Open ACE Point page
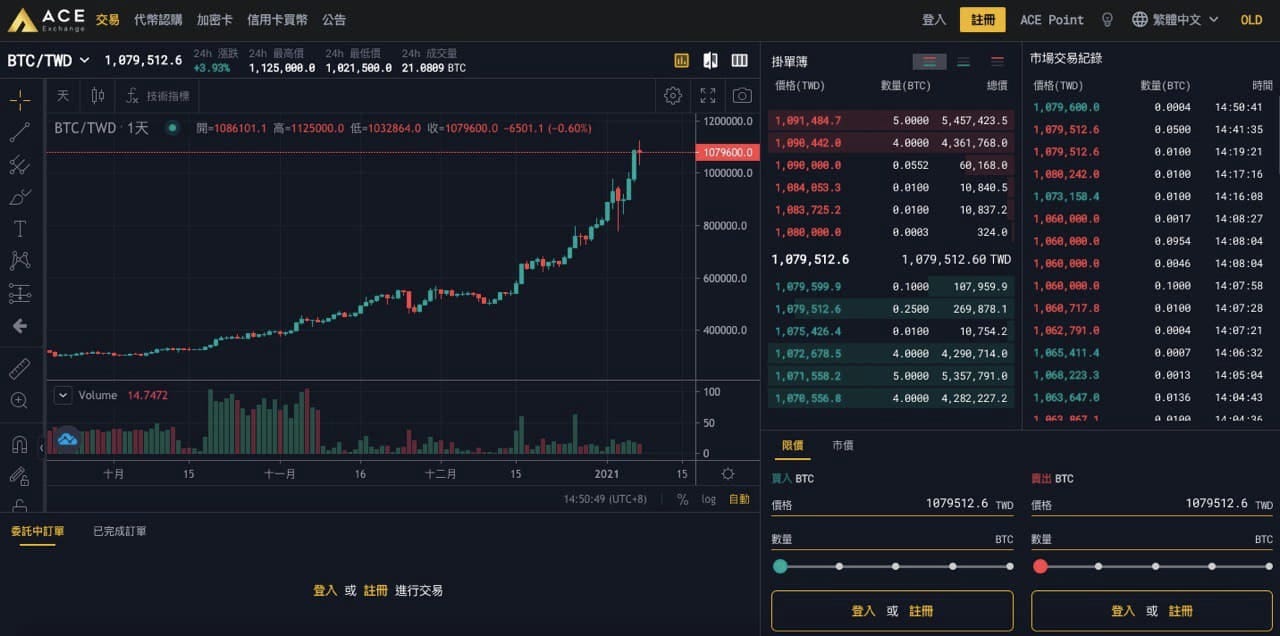Viewport: 1280px width, 636px height. click(1052, 20)
